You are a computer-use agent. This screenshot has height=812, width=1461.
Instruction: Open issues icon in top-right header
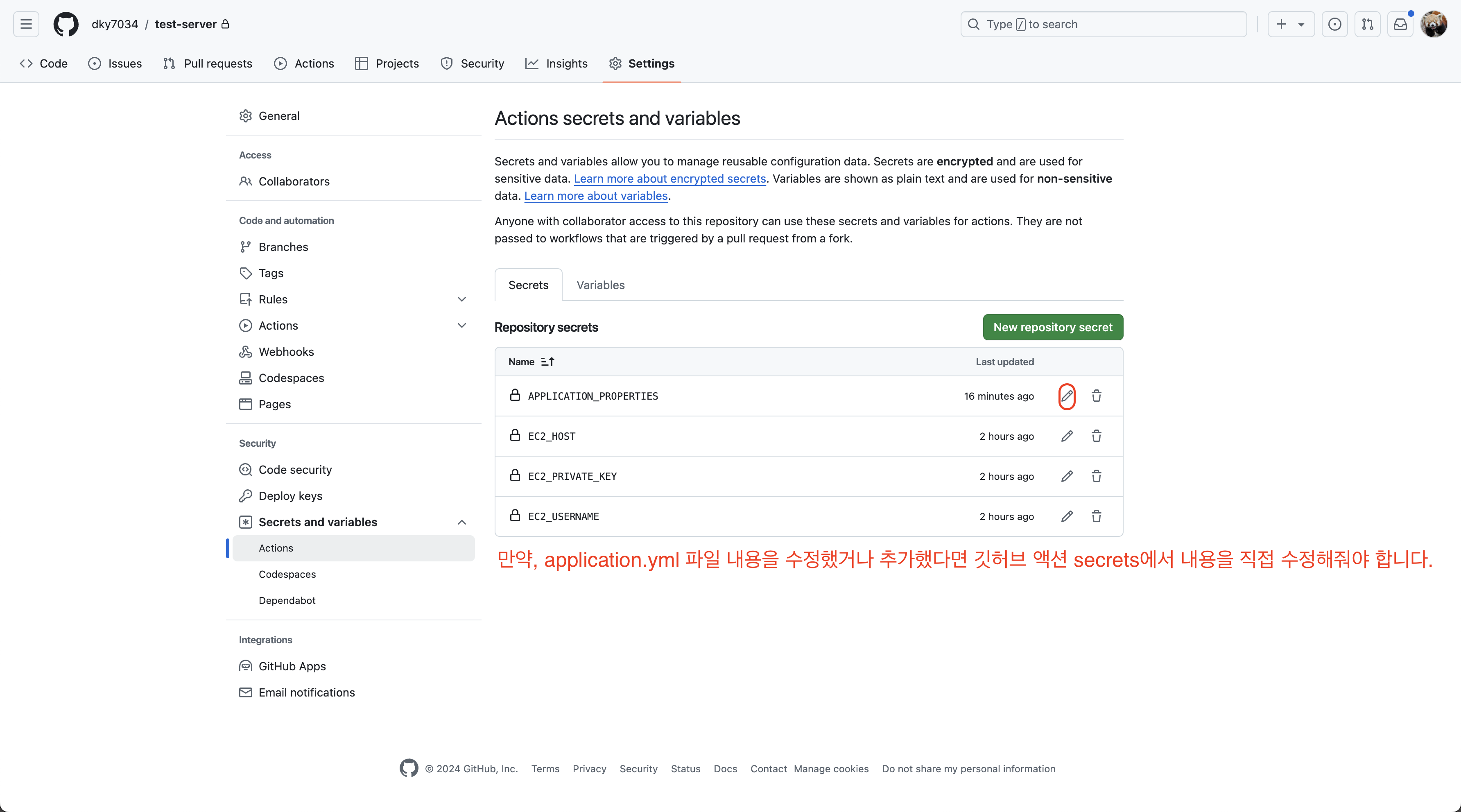[x=1334, y=25]
